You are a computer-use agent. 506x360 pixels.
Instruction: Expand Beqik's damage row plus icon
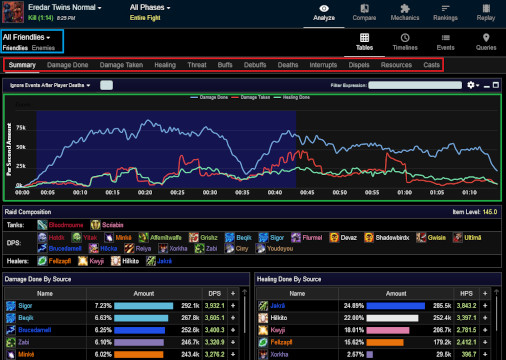(x=233, y=318)
